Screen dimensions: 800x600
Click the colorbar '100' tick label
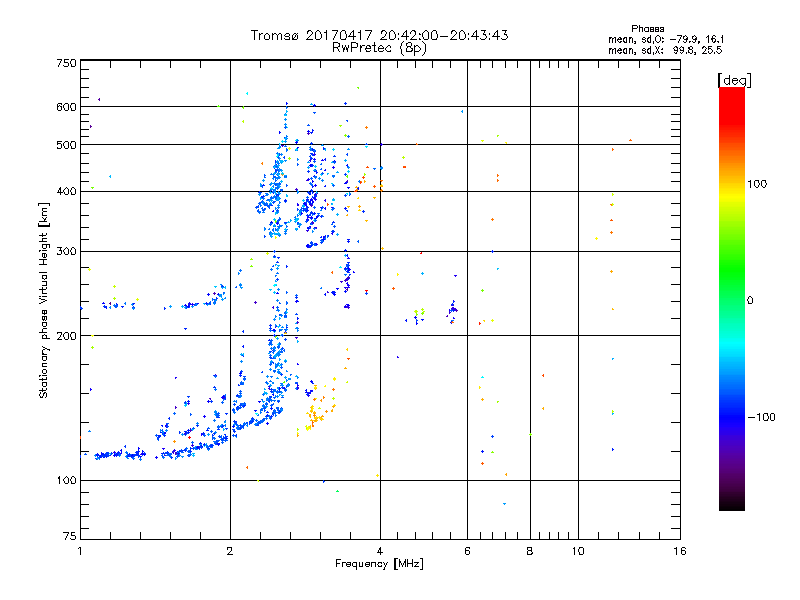pos(757,184)
